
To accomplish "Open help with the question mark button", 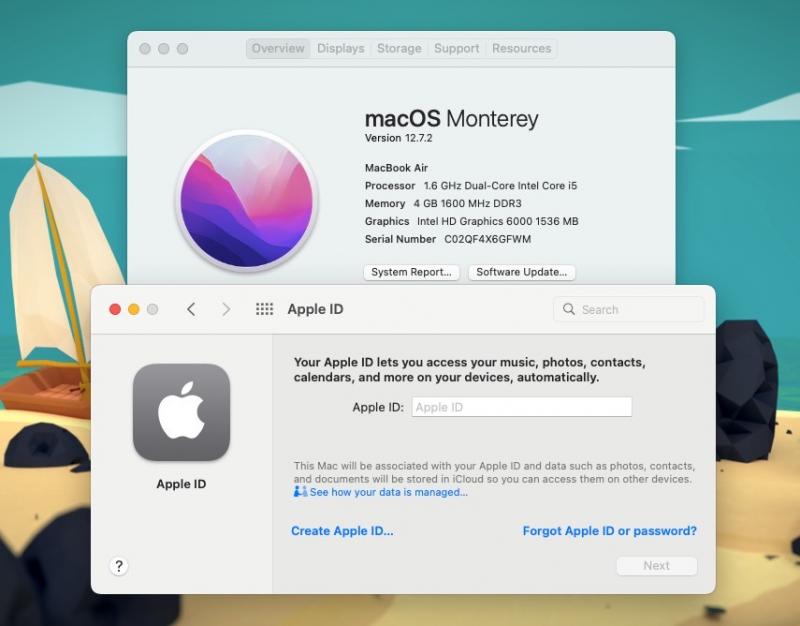I will click(119, 566).
